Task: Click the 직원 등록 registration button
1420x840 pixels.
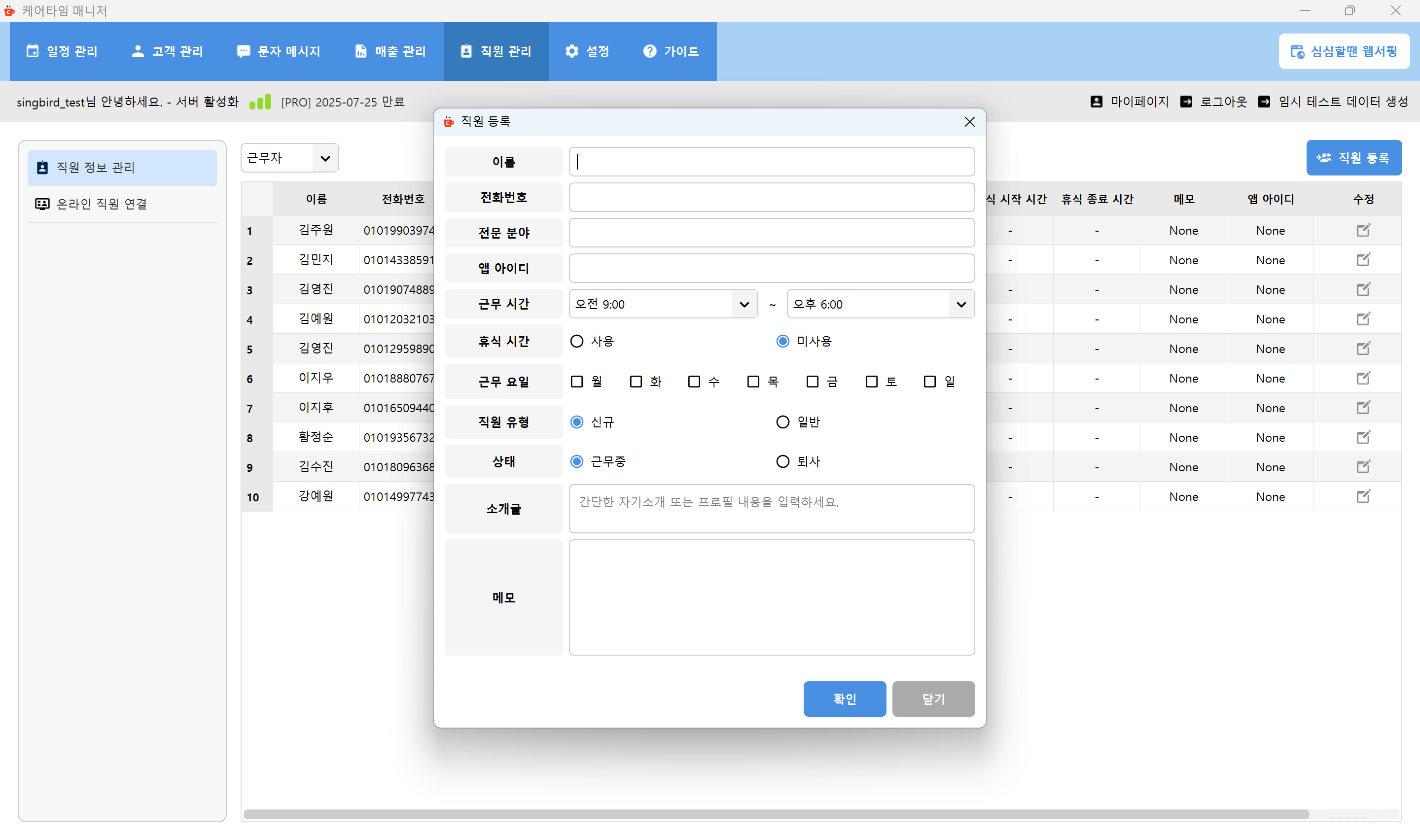Action: click(1354, 157)
